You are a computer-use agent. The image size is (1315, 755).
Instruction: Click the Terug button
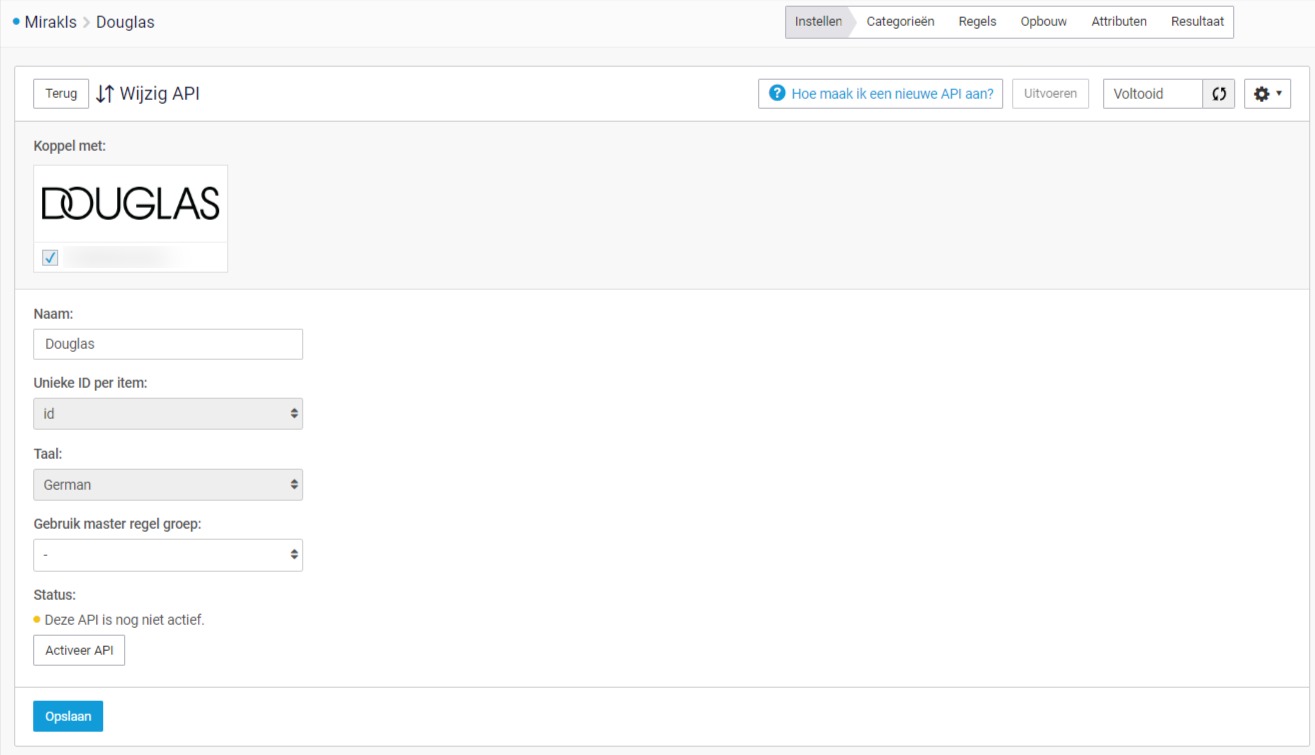(61, 94)
